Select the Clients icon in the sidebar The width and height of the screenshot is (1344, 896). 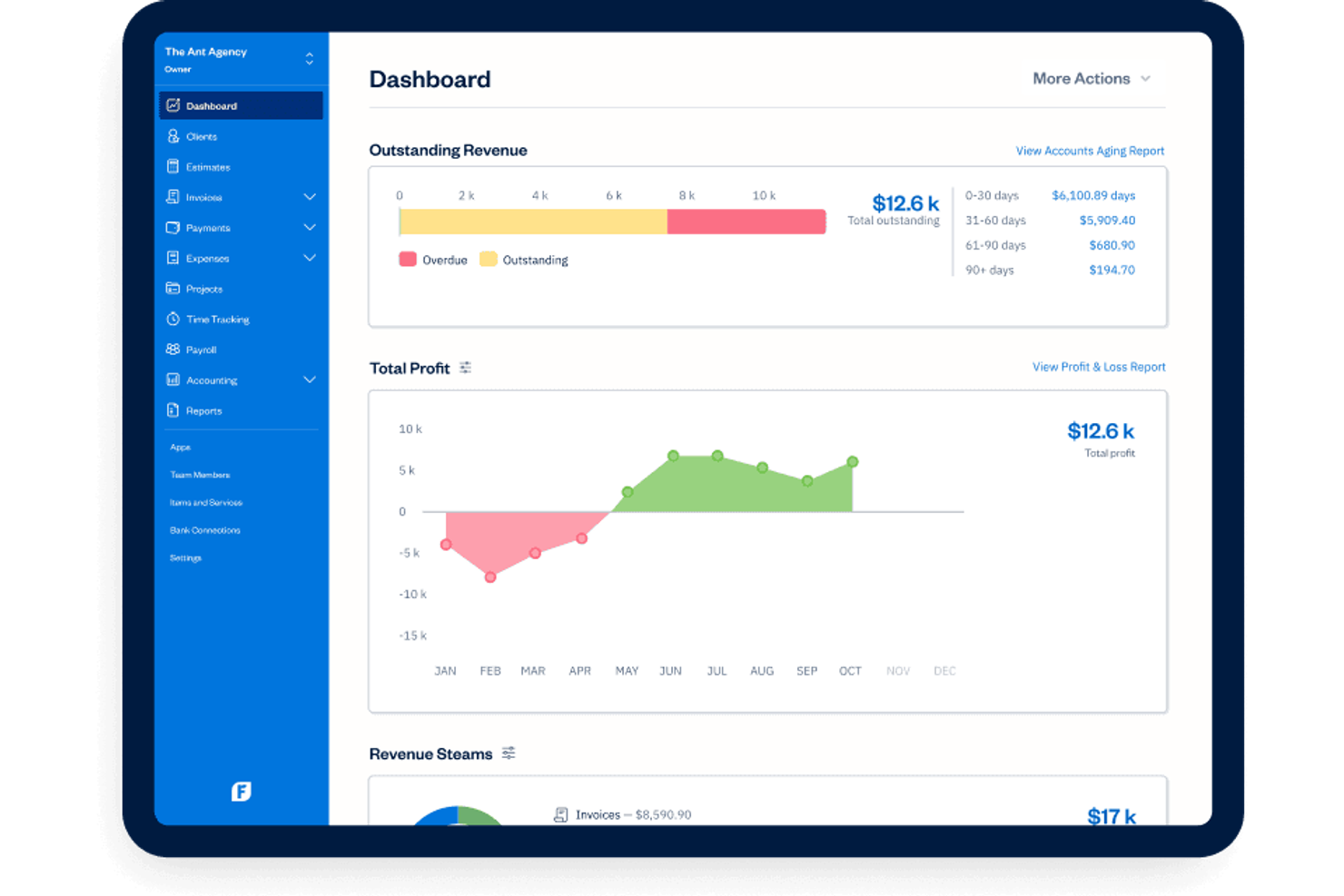pos(173,136)
